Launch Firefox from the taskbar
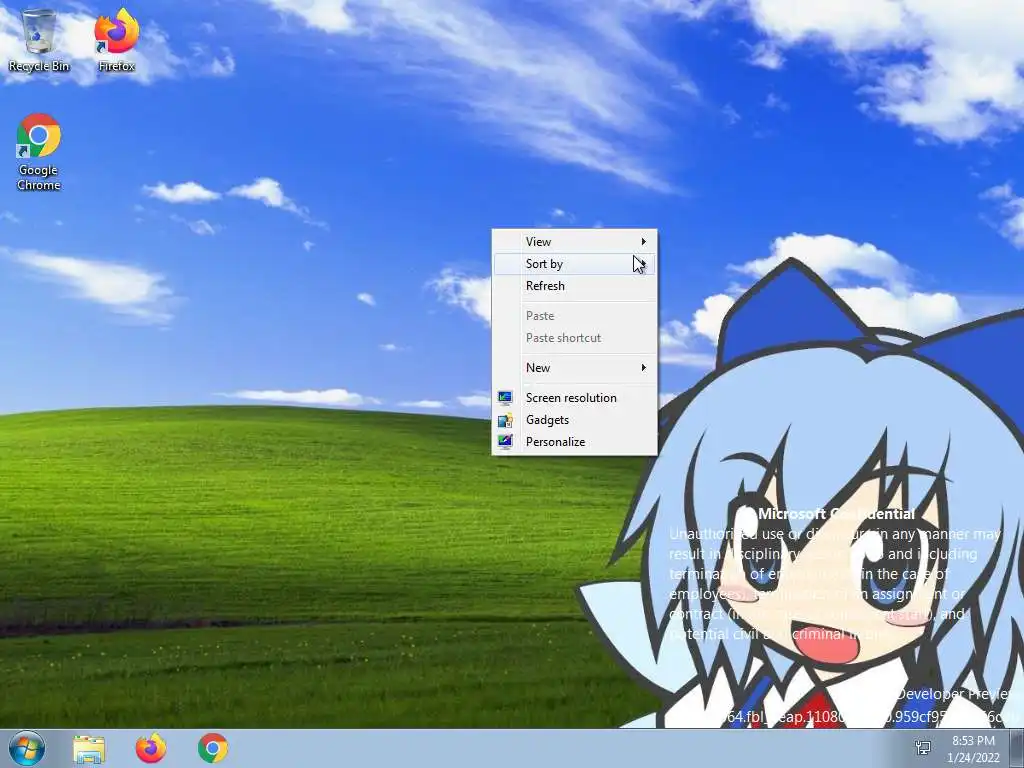The height and width of the screenshot is (768, 1024). point(151,748)
